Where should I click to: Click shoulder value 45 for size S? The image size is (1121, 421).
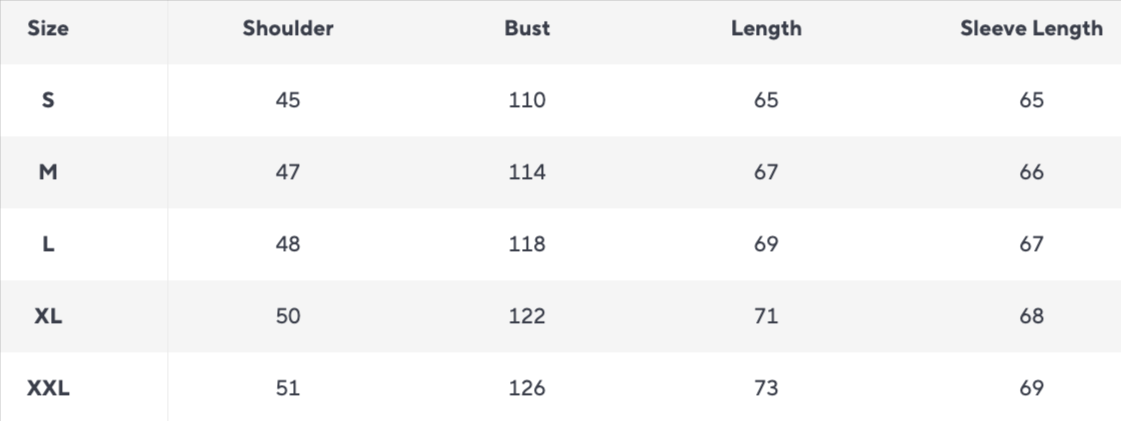[288, 100]
